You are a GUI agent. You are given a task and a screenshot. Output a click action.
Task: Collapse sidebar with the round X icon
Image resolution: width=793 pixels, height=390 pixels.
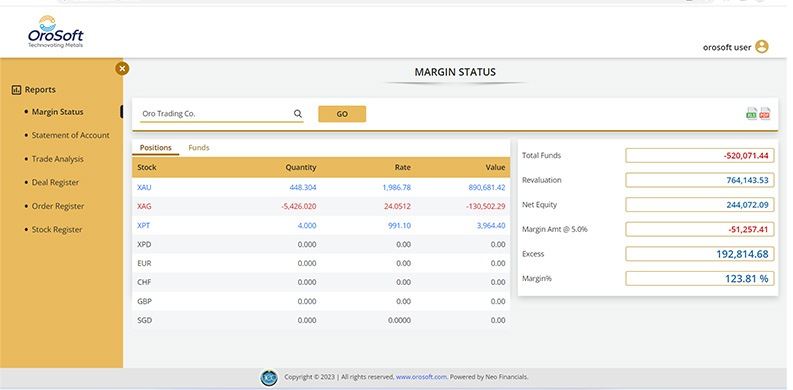(x=122, y=68)
